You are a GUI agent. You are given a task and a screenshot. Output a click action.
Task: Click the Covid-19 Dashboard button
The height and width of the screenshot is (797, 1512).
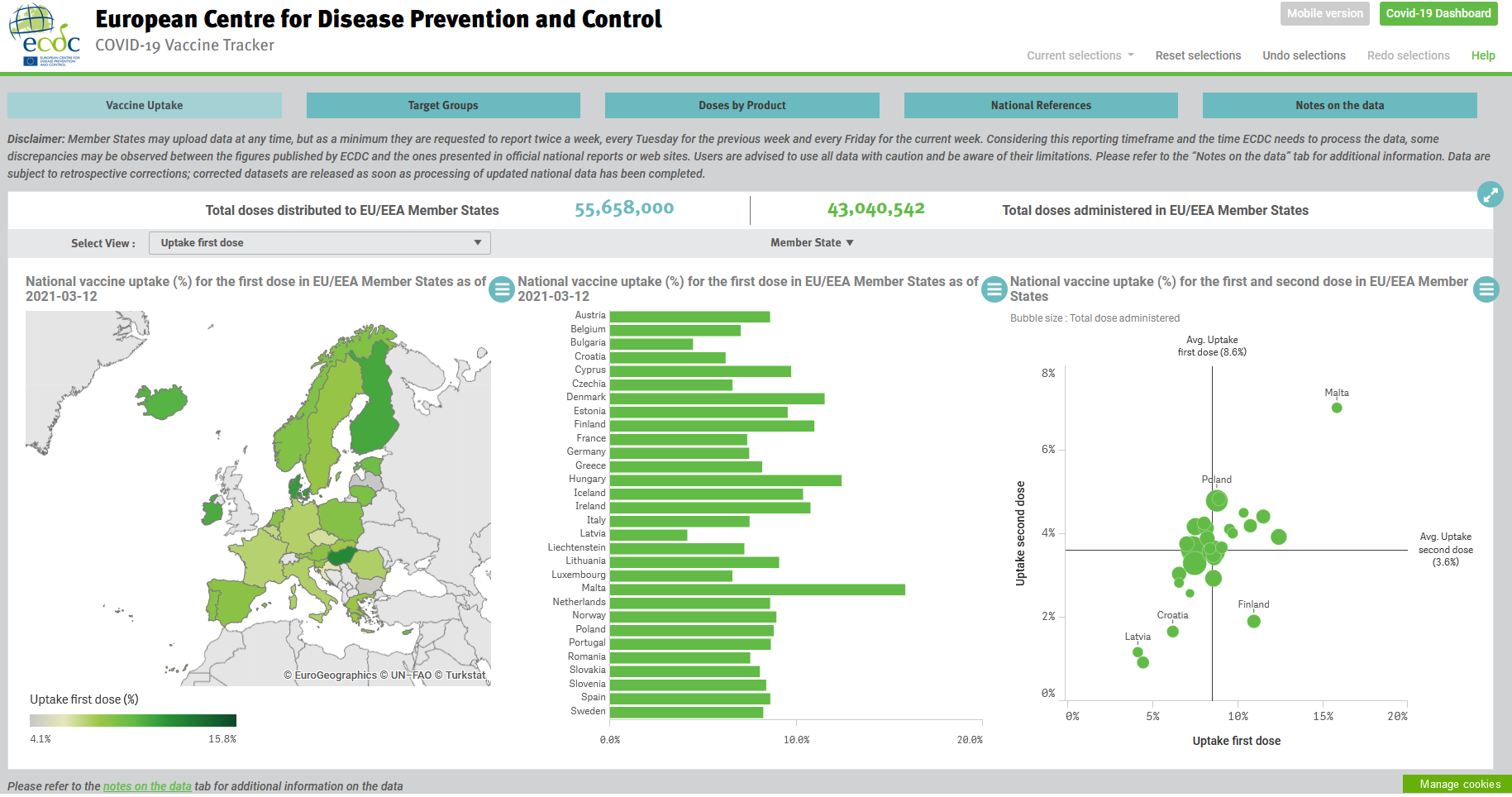(1438, 13)
